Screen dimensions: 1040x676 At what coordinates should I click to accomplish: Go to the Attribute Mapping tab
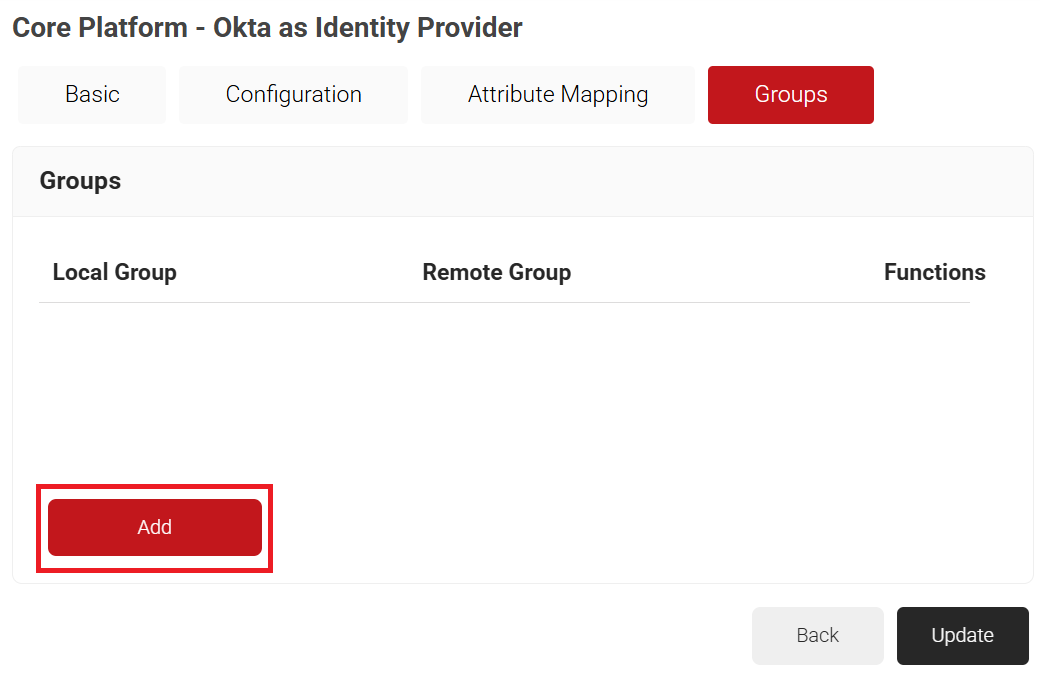557,95
